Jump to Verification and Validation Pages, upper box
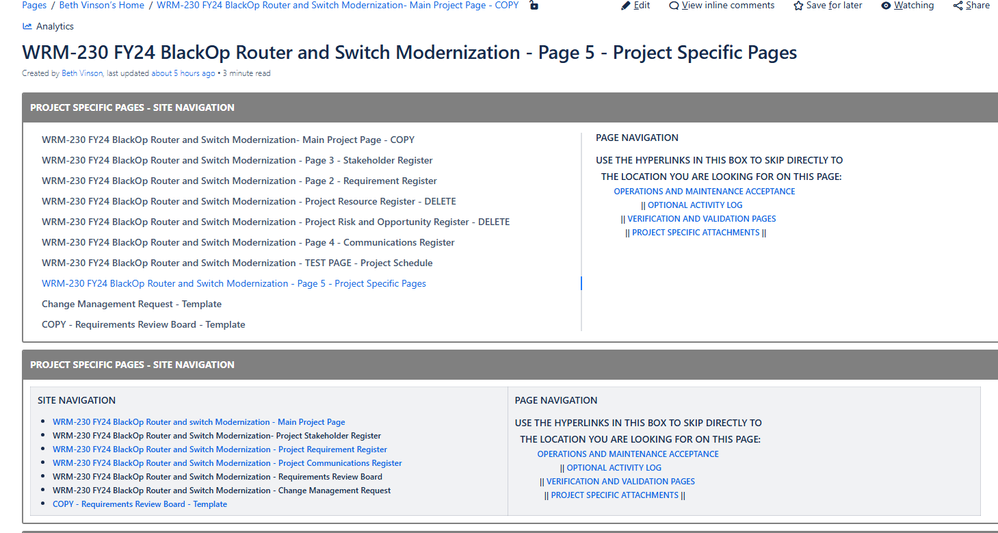The image size is (998, 533). (701, 218)
